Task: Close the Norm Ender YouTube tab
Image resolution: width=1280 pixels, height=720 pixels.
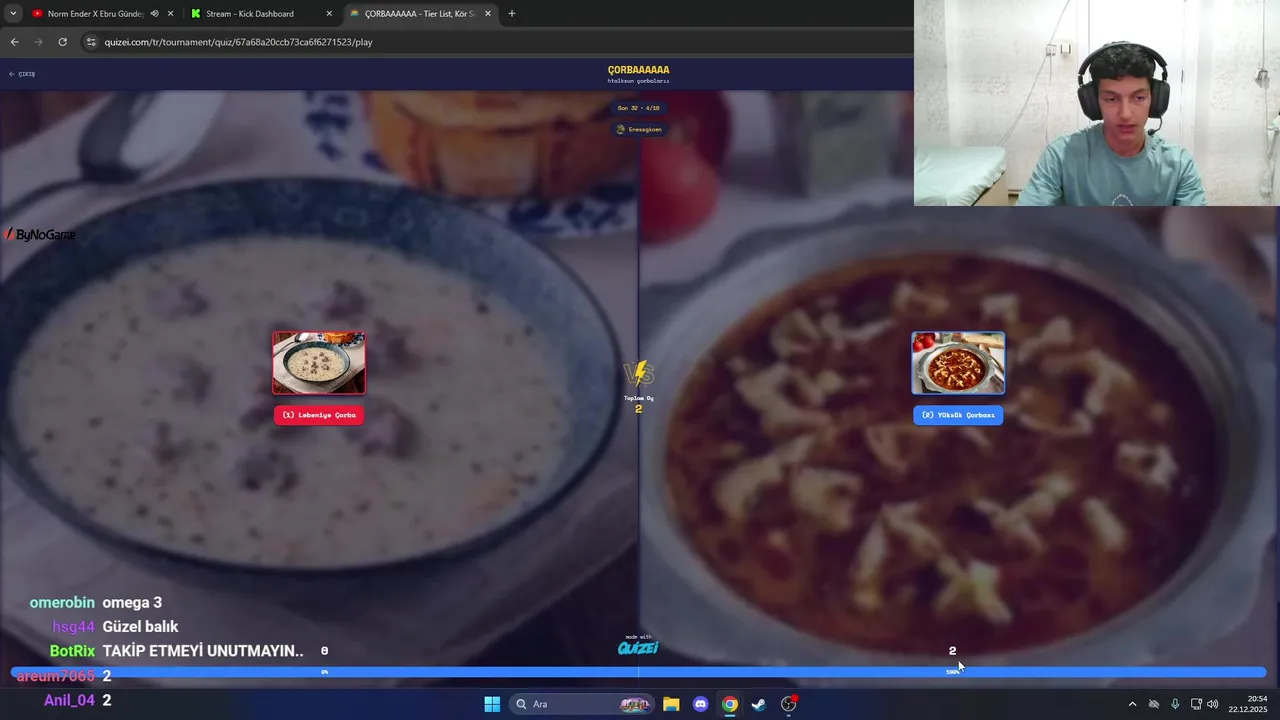Action: point(170,14)
